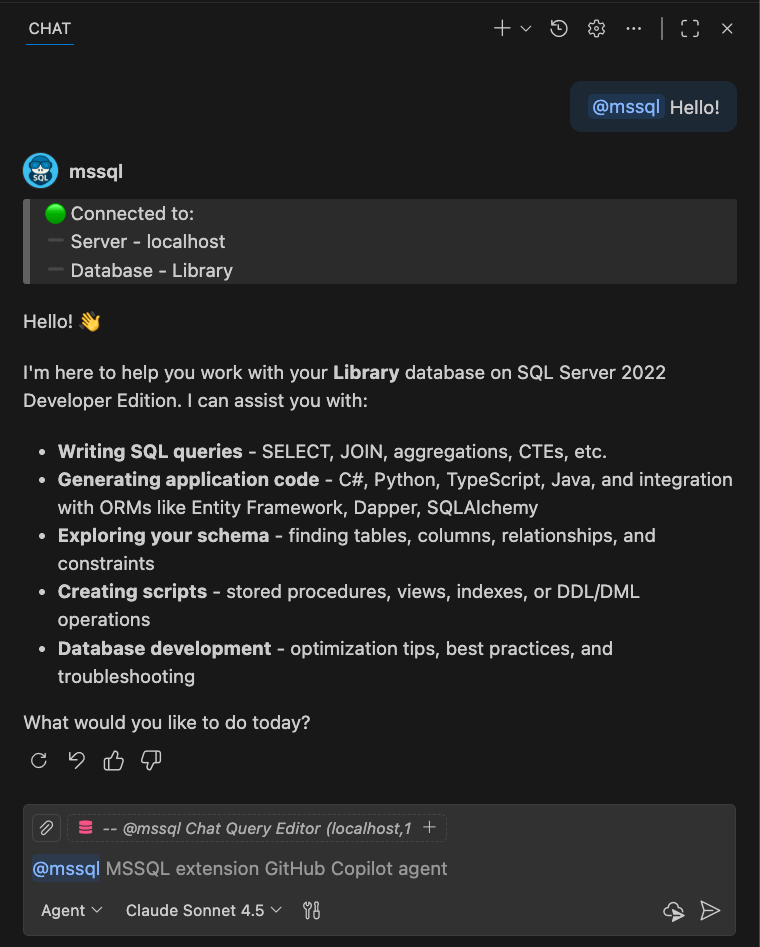This screenshot has height=947, width=760.
Task: Attach a file using the paperclip icon
Action: (46, 827)
